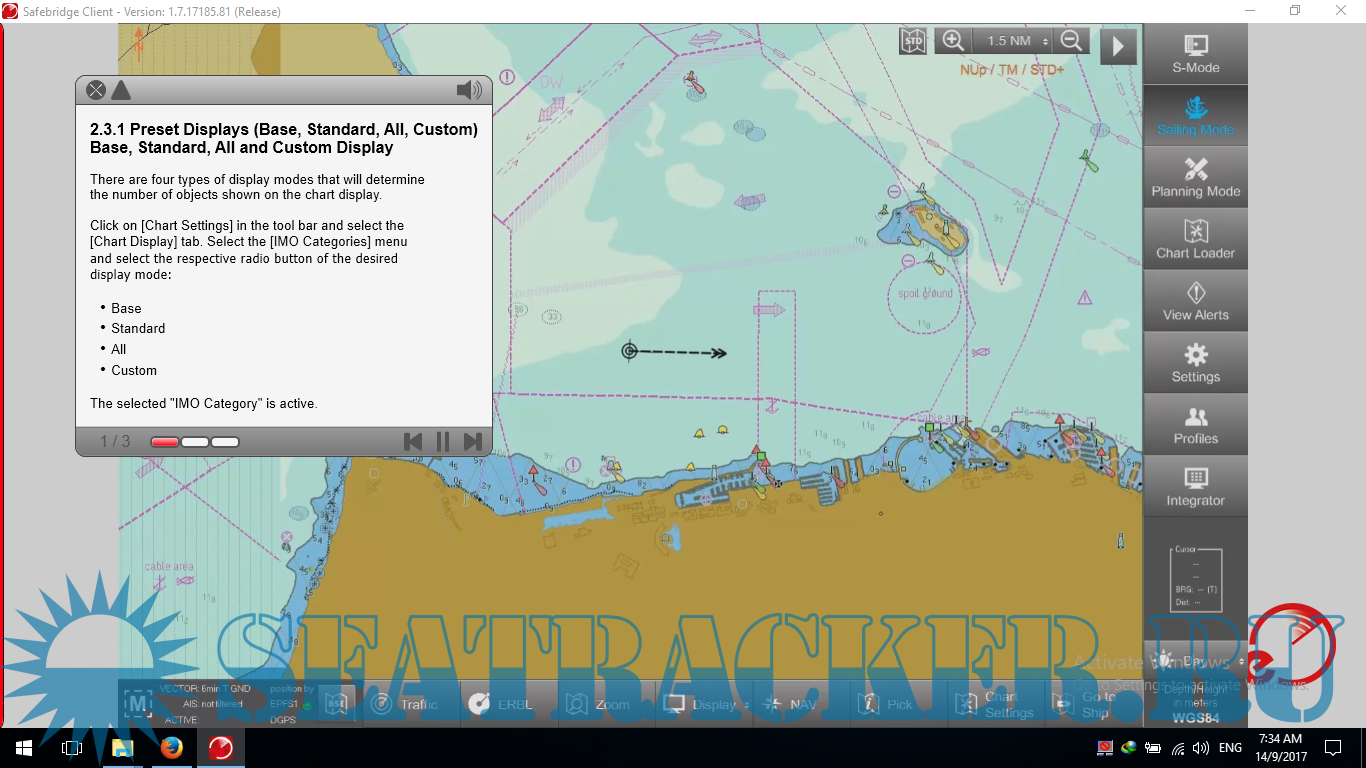This screenshot has width=1366, height=768.
Task: Click the zoom in magnifier icon
Action: [x=953, y=41]
